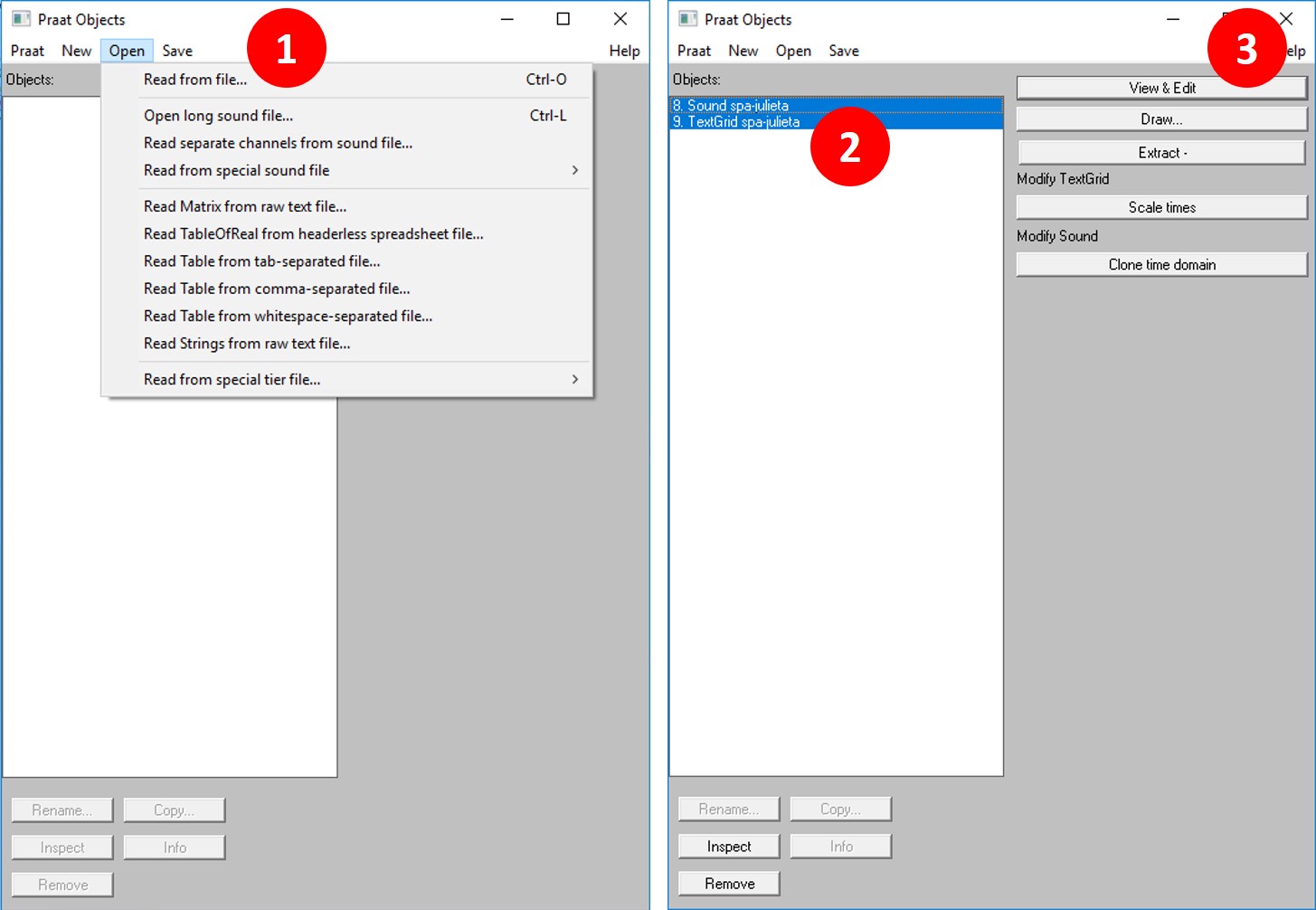
Task: Select object 8. Sound spa-julieta
Action: point(836,106)
